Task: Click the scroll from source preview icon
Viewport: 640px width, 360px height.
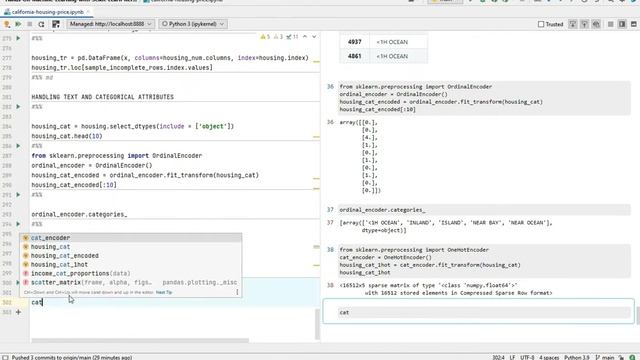Action: [584, 24]
